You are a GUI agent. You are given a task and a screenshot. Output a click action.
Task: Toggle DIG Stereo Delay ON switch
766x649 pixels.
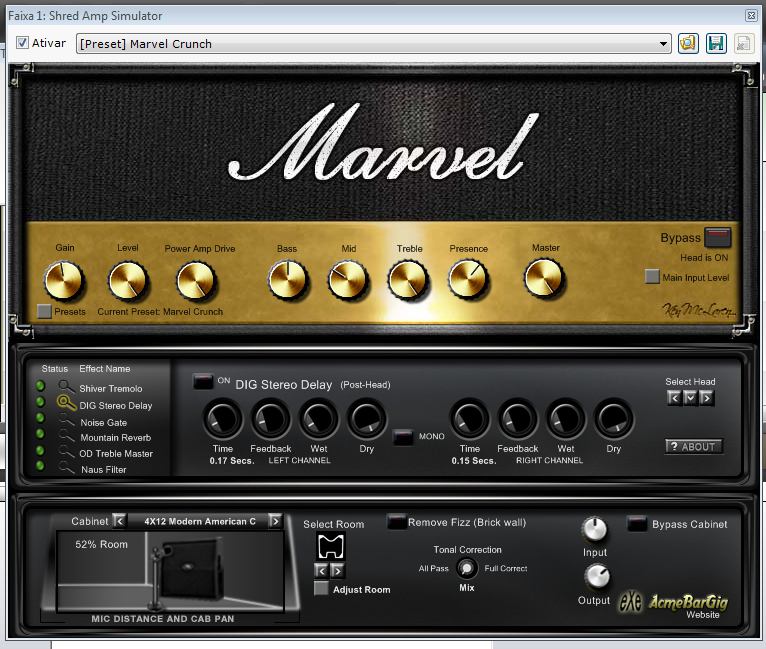coord(203,381)
